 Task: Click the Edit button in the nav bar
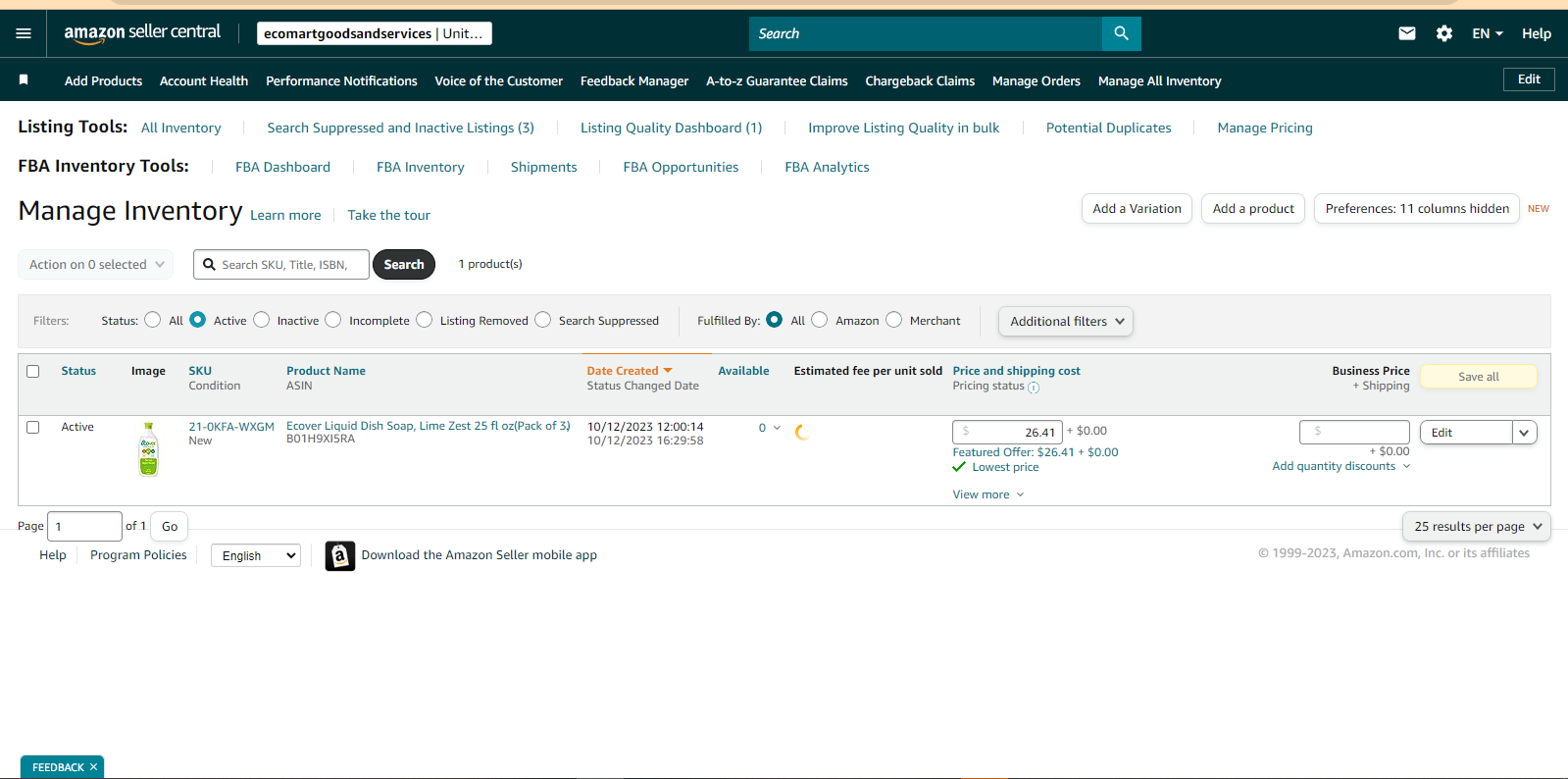pyautogui.click(x=1529, y=79)
